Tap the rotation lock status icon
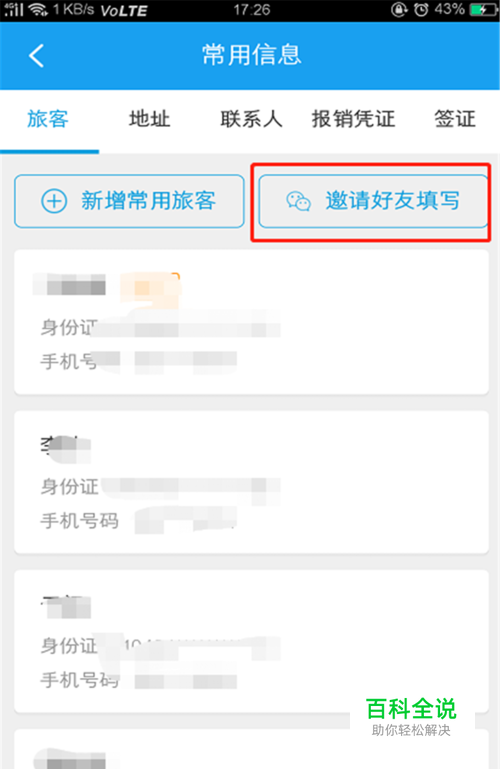This screenshot has width=500, height=769. (x=400, y=9)
